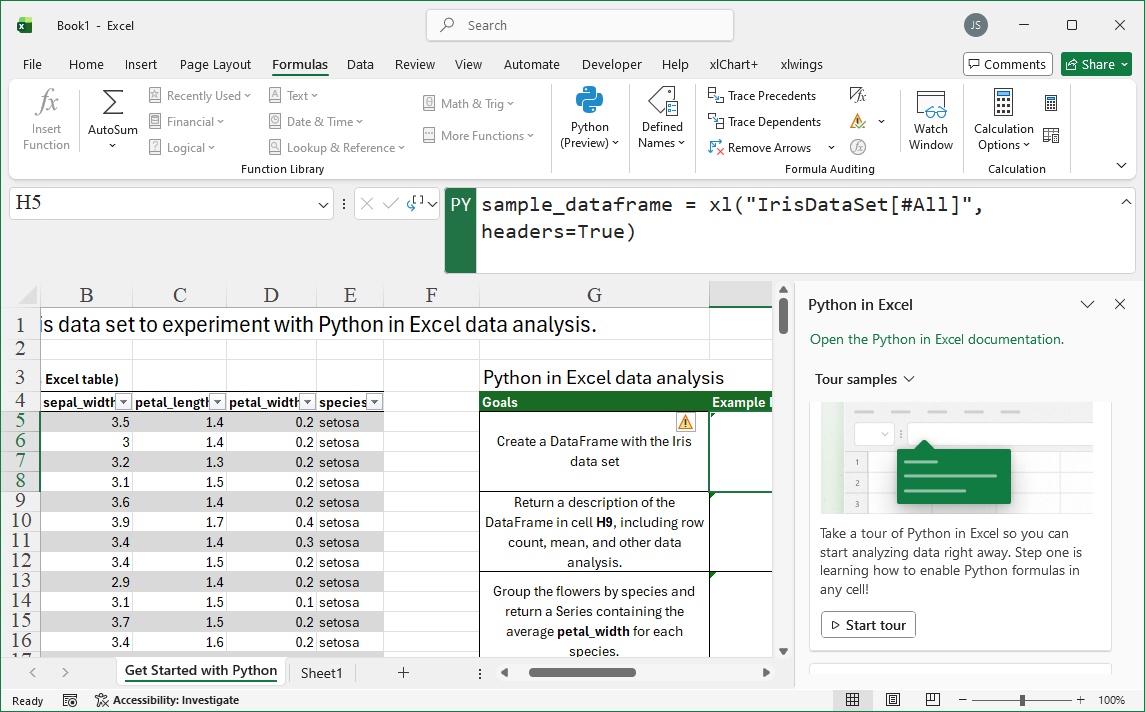Switch to Page Break Preview

coord(933,700)
